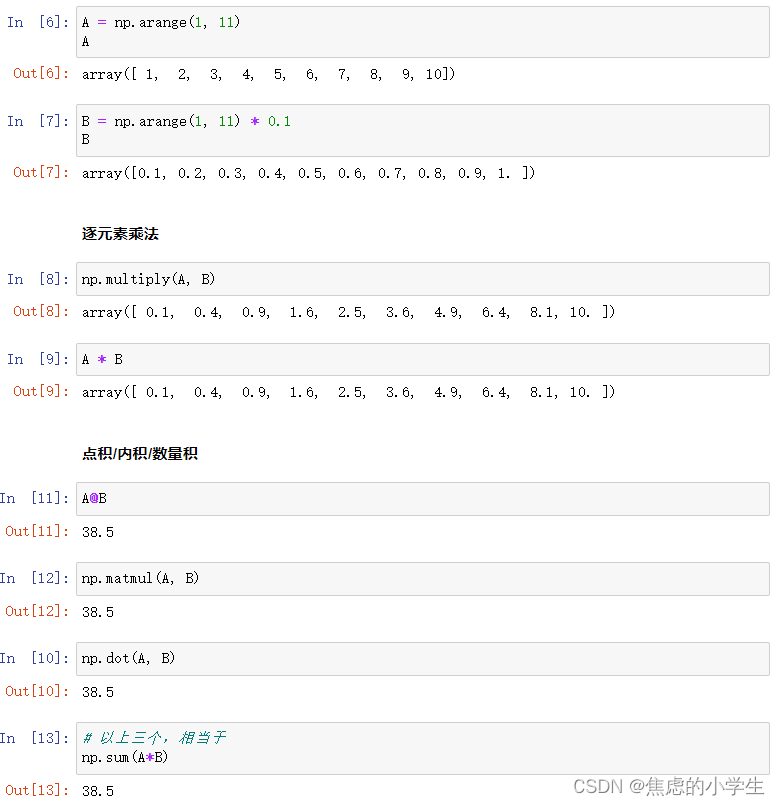Click the Out[7] array of decimals output
This screenshot has width=780, height=806.
tap(308, 173)
